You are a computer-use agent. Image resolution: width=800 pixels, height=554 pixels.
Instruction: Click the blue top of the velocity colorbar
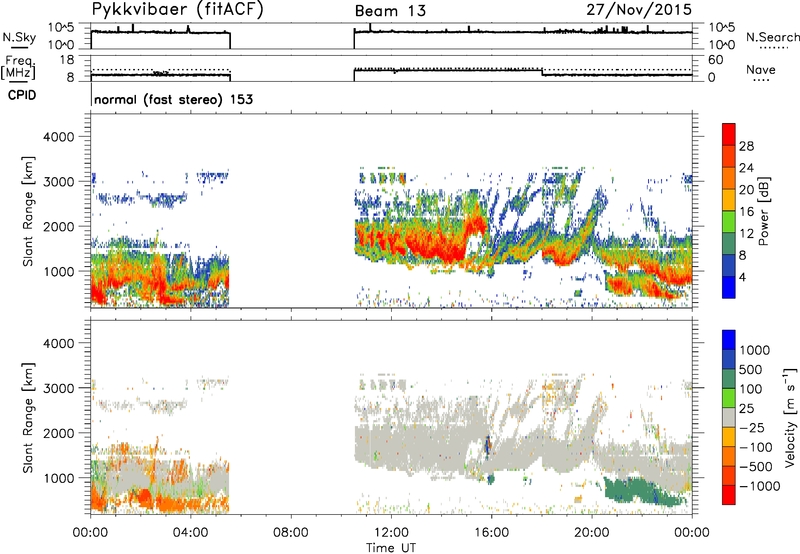pyautogui.click(x=729, y=340)
